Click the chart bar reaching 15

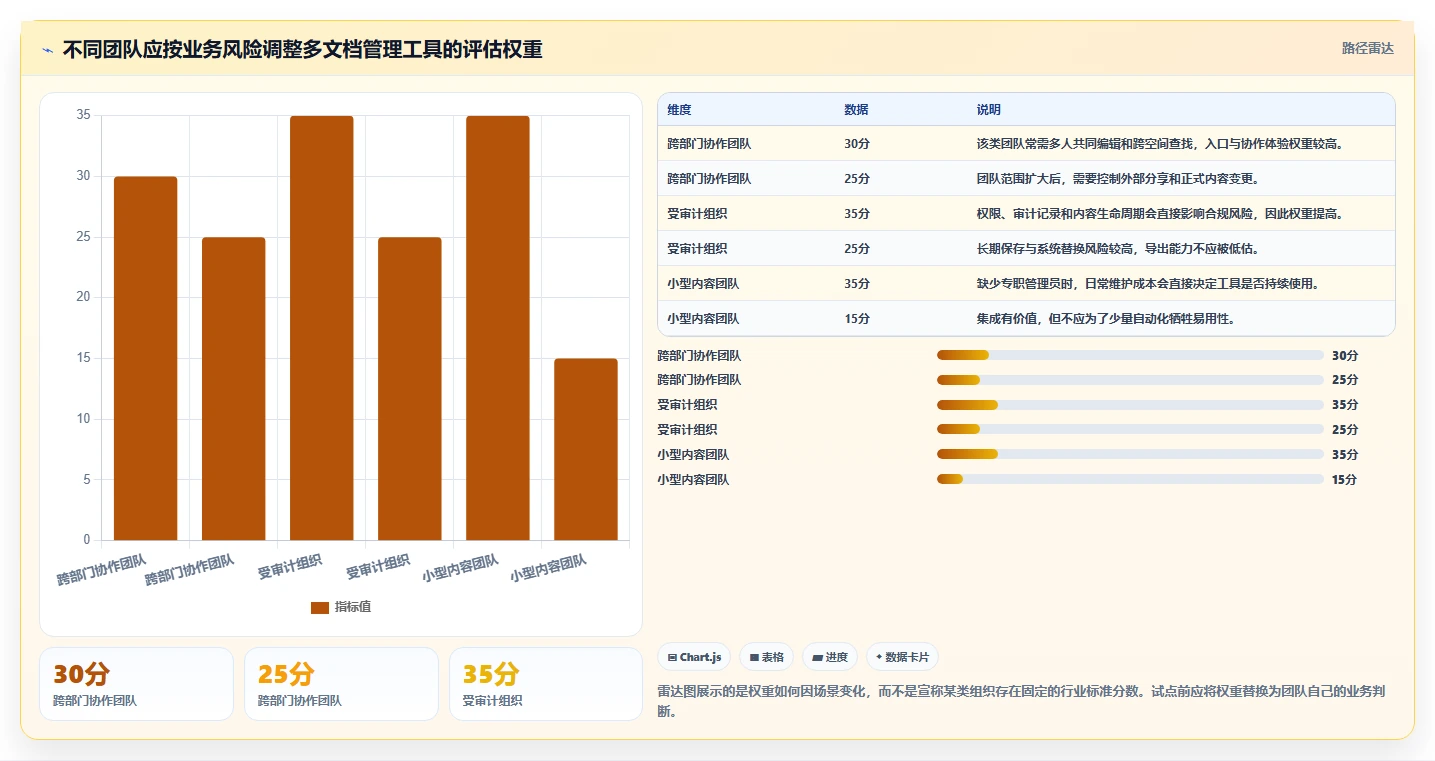click(x=586, y=449)
